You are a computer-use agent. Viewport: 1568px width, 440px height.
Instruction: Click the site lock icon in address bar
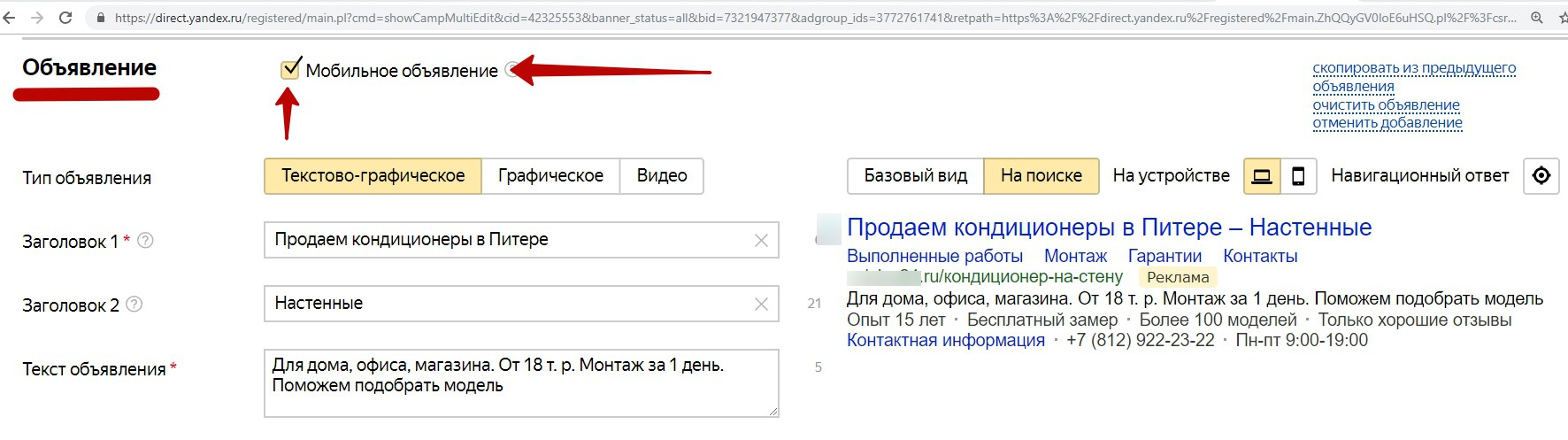(x=100, y=18)
